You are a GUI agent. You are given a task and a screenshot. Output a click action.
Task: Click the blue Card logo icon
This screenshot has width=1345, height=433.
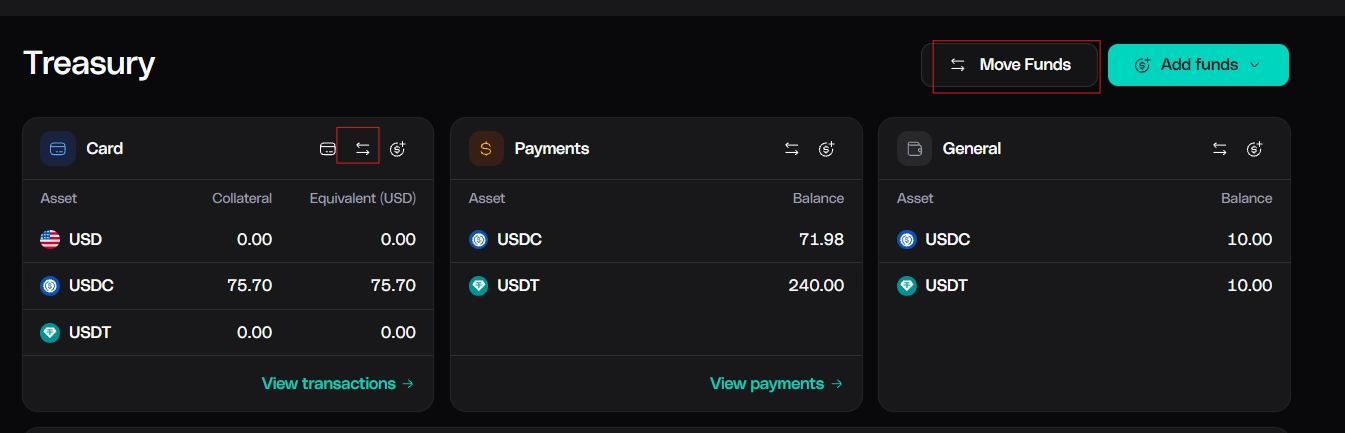58,149
